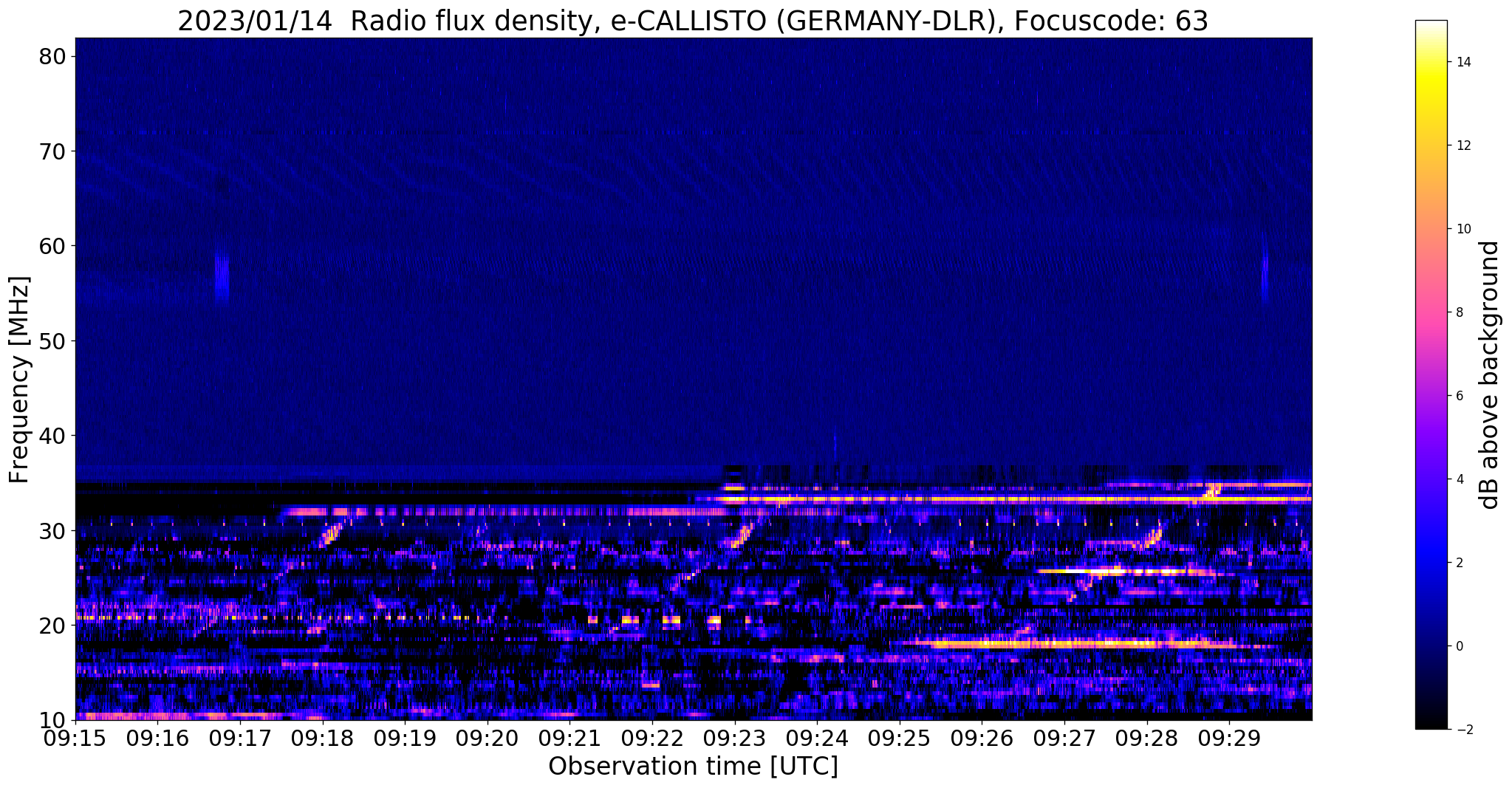Click the 20 MHz frequency tick label

coord(52,626)
